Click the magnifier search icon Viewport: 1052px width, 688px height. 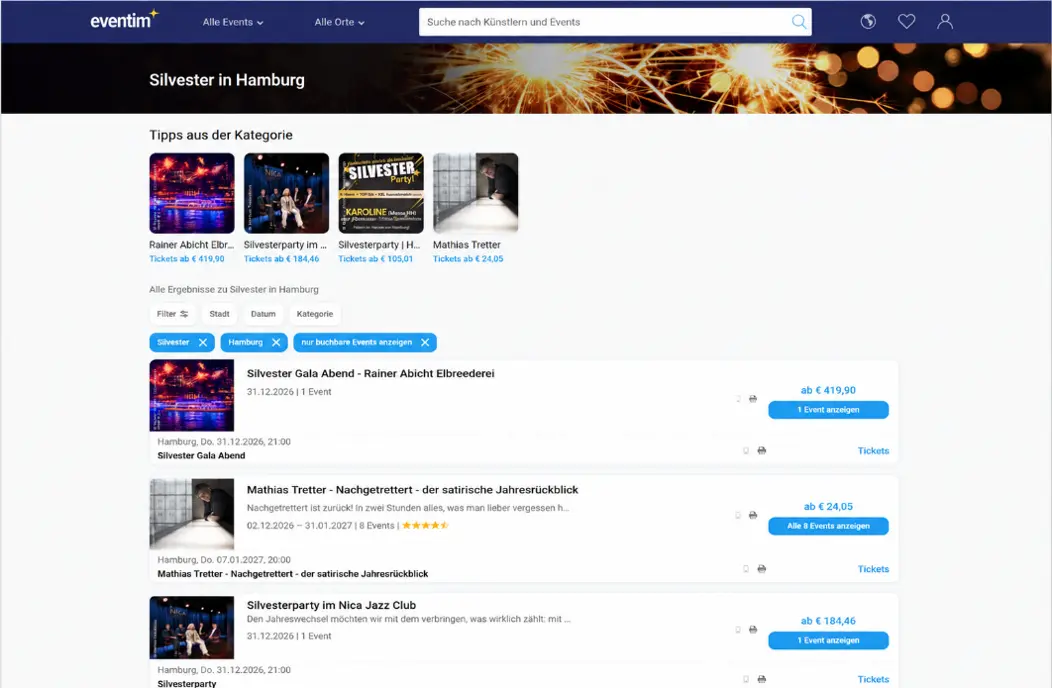tap(798, 22)
